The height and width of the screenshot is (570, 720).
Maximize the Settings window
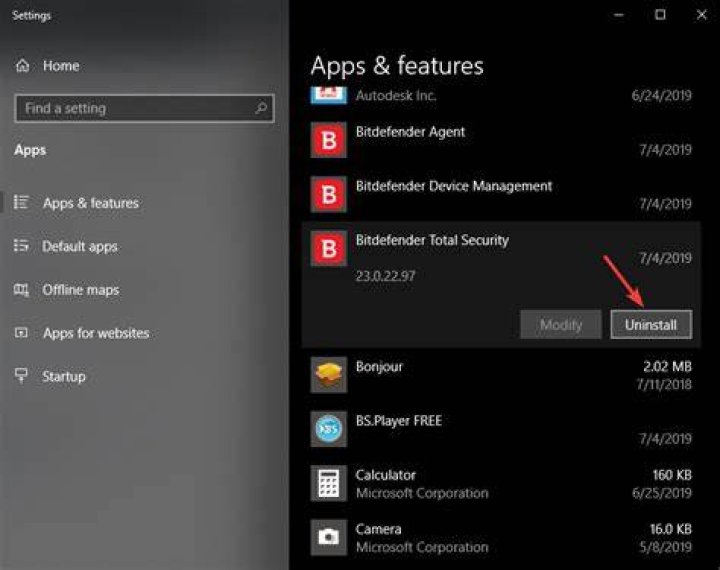(660, 15)
